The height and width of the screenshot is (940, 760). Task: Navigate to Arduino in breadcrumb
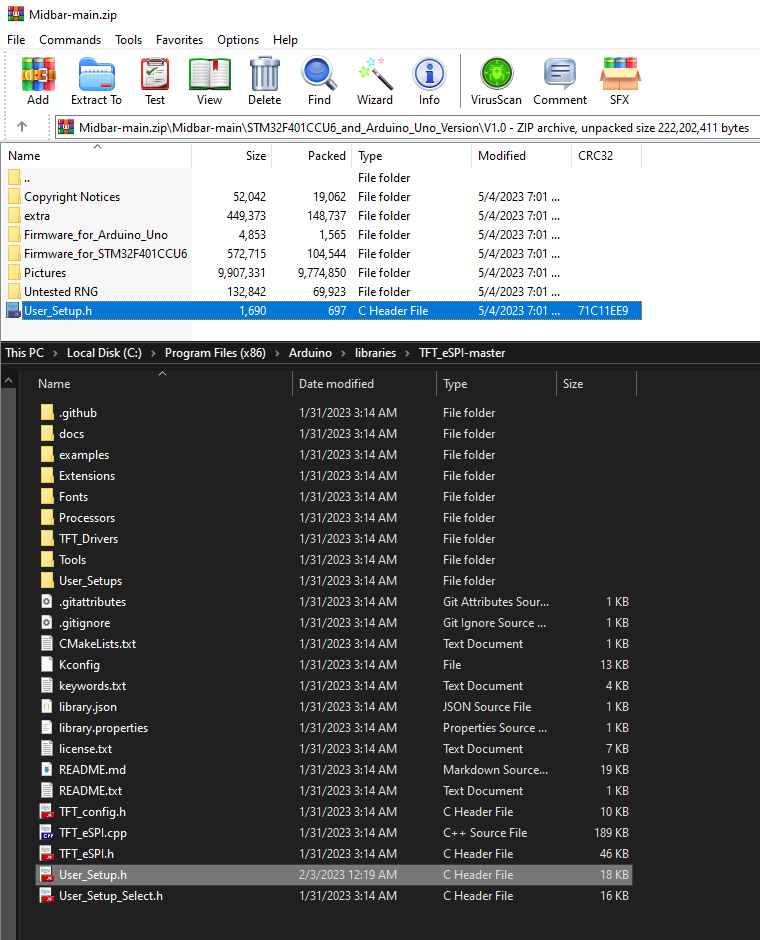(310, 353)
